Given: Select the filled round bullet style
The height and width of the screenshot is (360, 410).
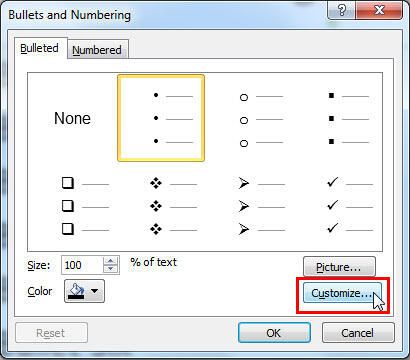Looking at the screenshot, I should (x=161, y=118).
